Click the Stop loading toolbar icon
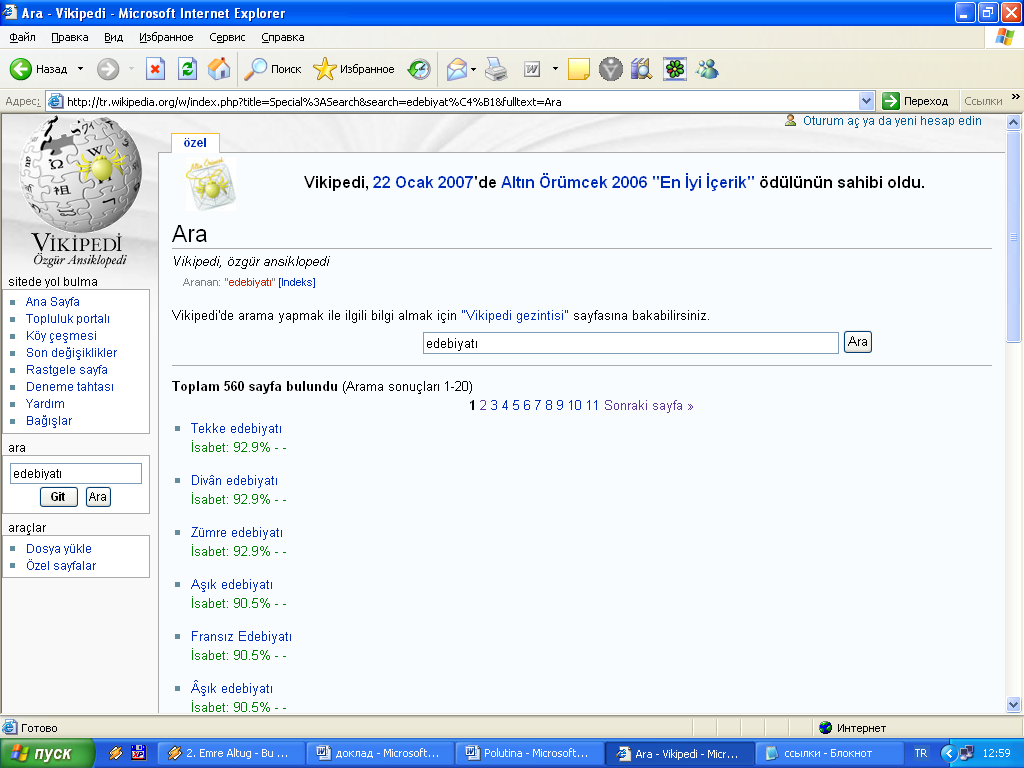 [x=155, y=69]
